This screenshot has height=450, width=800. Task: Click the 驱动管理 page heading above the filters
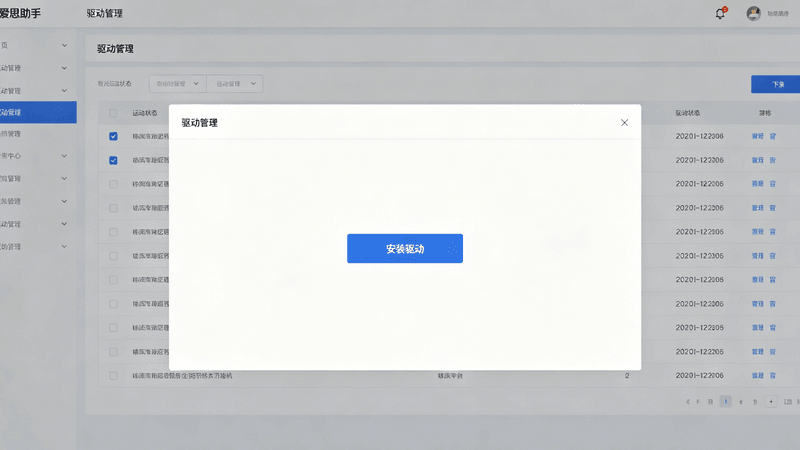click(115, 48)
